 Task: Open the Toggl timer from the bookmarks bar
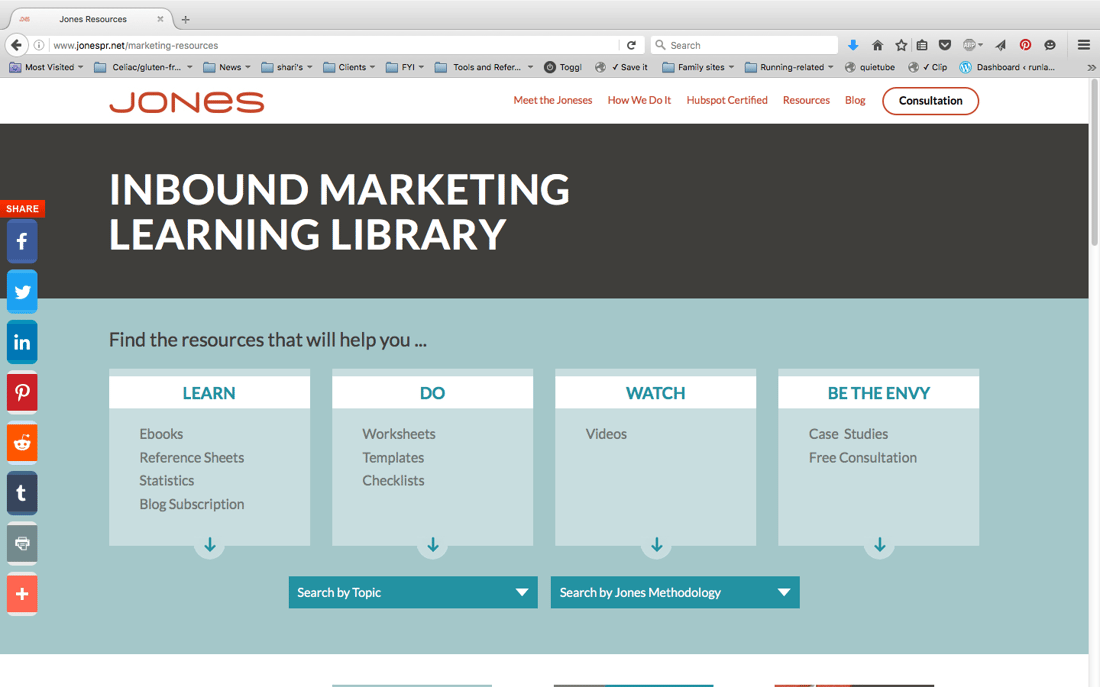(562, 67)
